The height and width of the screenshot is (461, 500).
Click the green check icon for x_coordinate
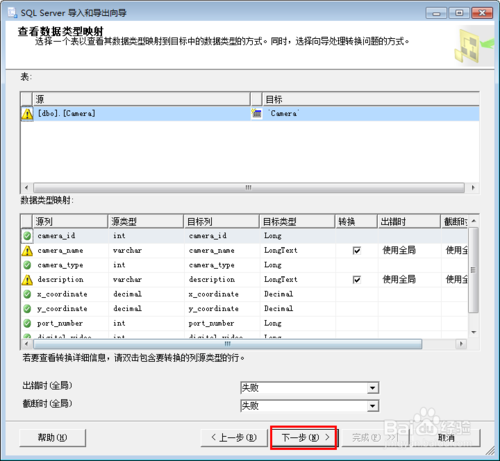pyautogui.click(x=27, y=294)
